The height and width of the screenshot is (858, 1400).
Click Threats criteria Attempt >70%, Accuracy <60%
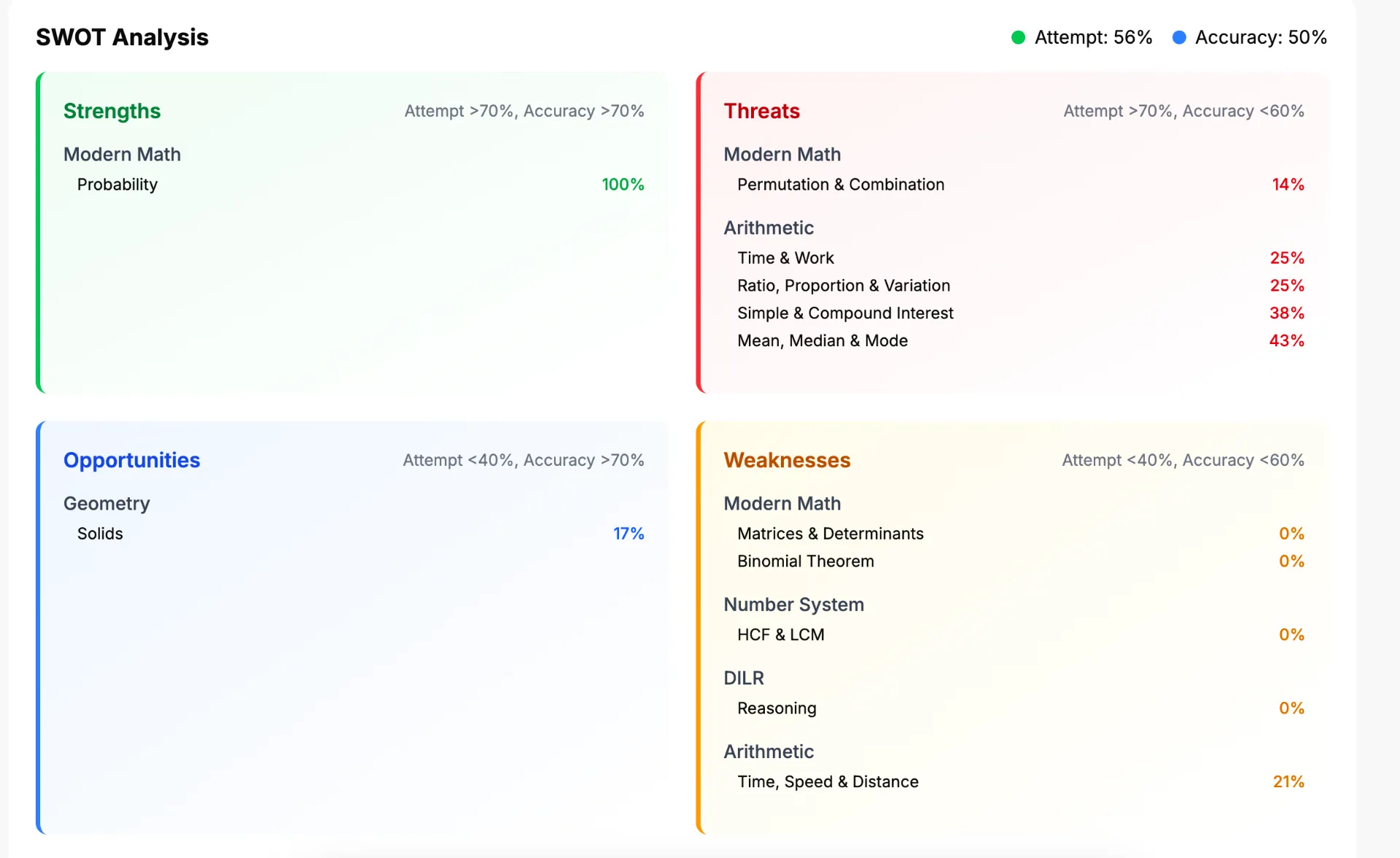coord(1183,111)
